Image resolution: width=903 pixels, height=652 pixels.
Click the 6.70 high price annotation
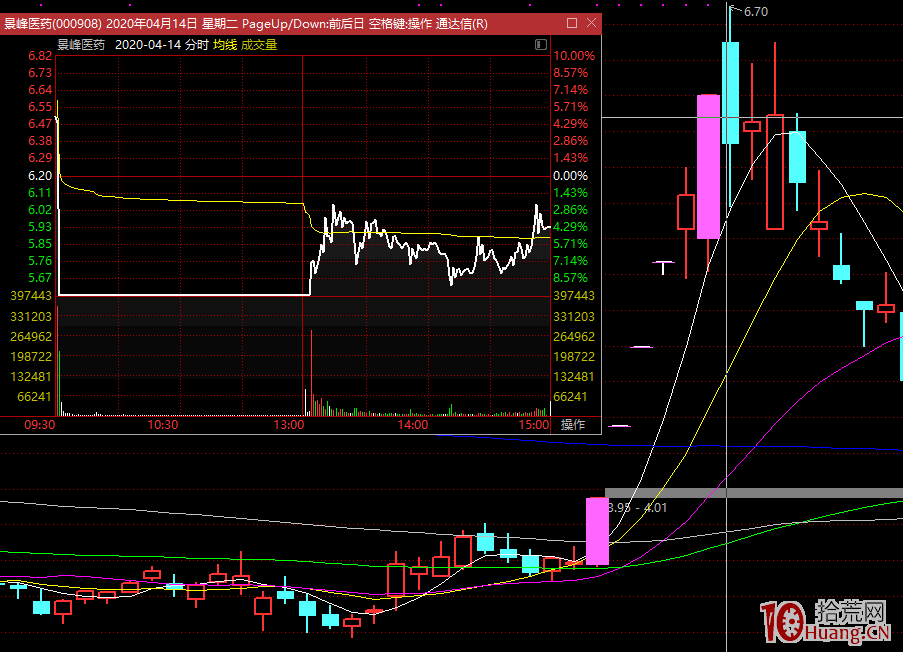tap(756, 12)
